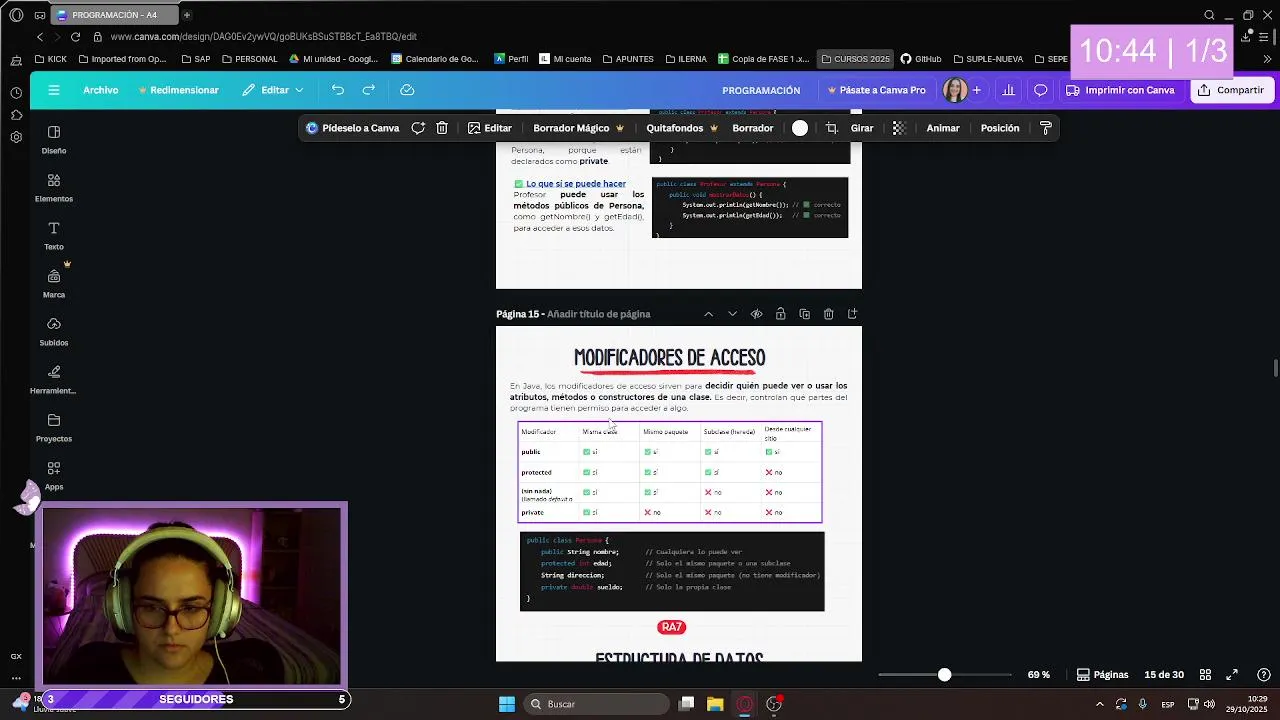Open the Canva hamburger main menu

point(54,90)
